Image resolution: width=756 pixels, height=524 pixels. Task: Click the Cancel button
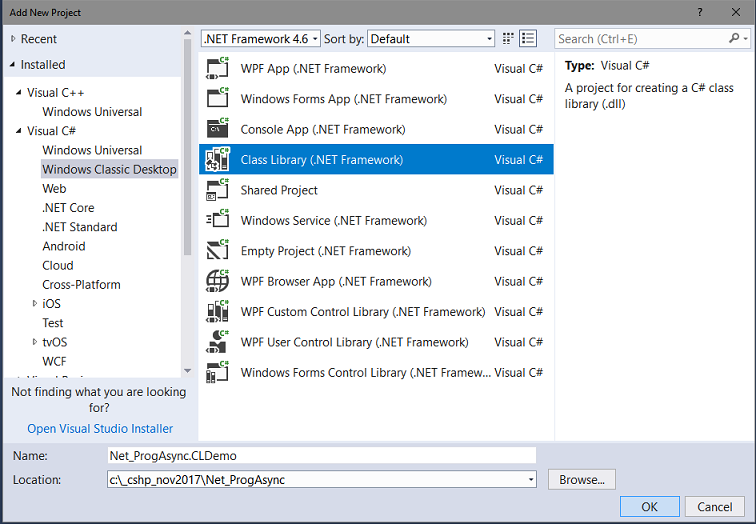715,507
